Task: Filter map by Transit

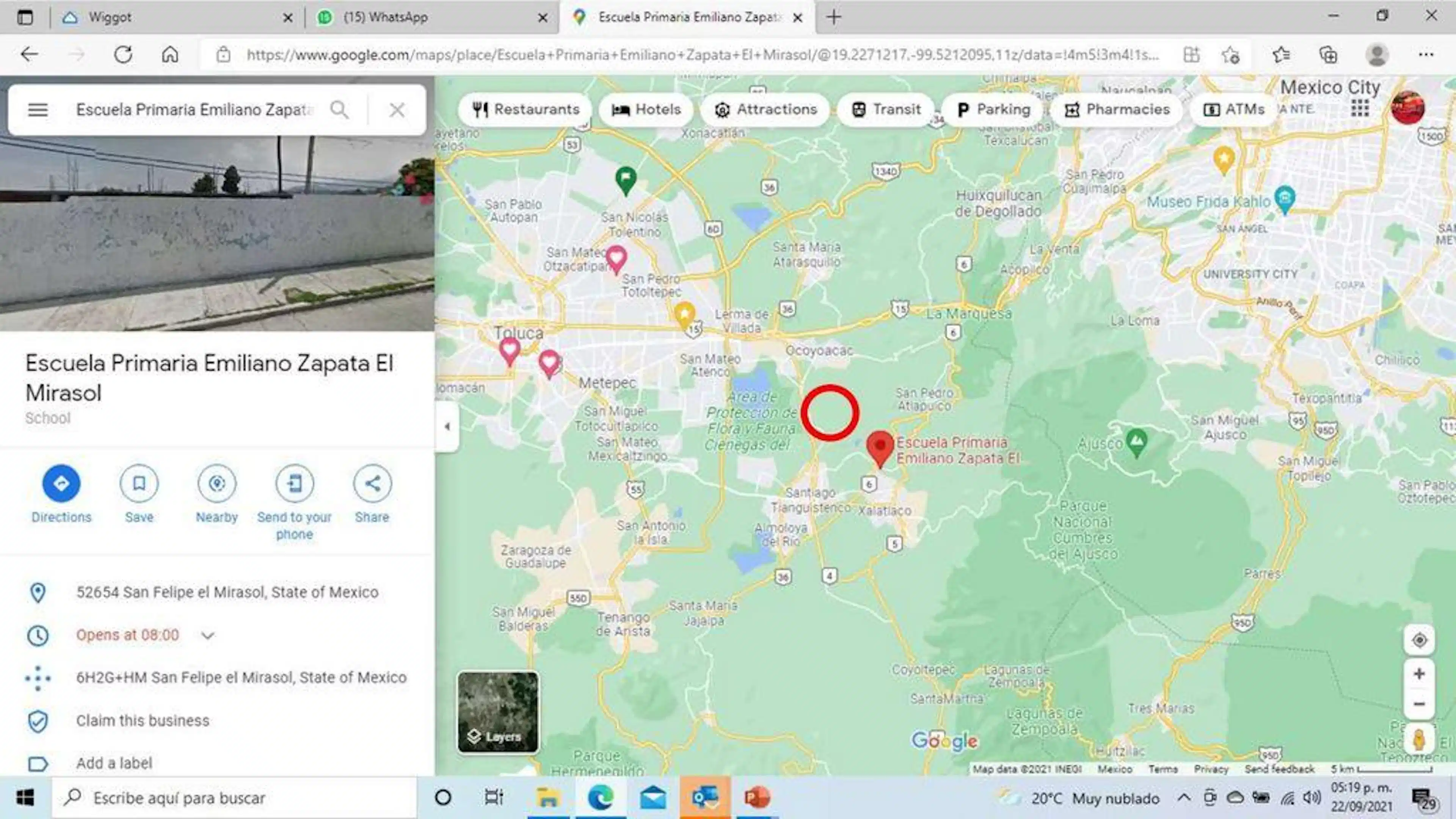Action: coord(886,110)
